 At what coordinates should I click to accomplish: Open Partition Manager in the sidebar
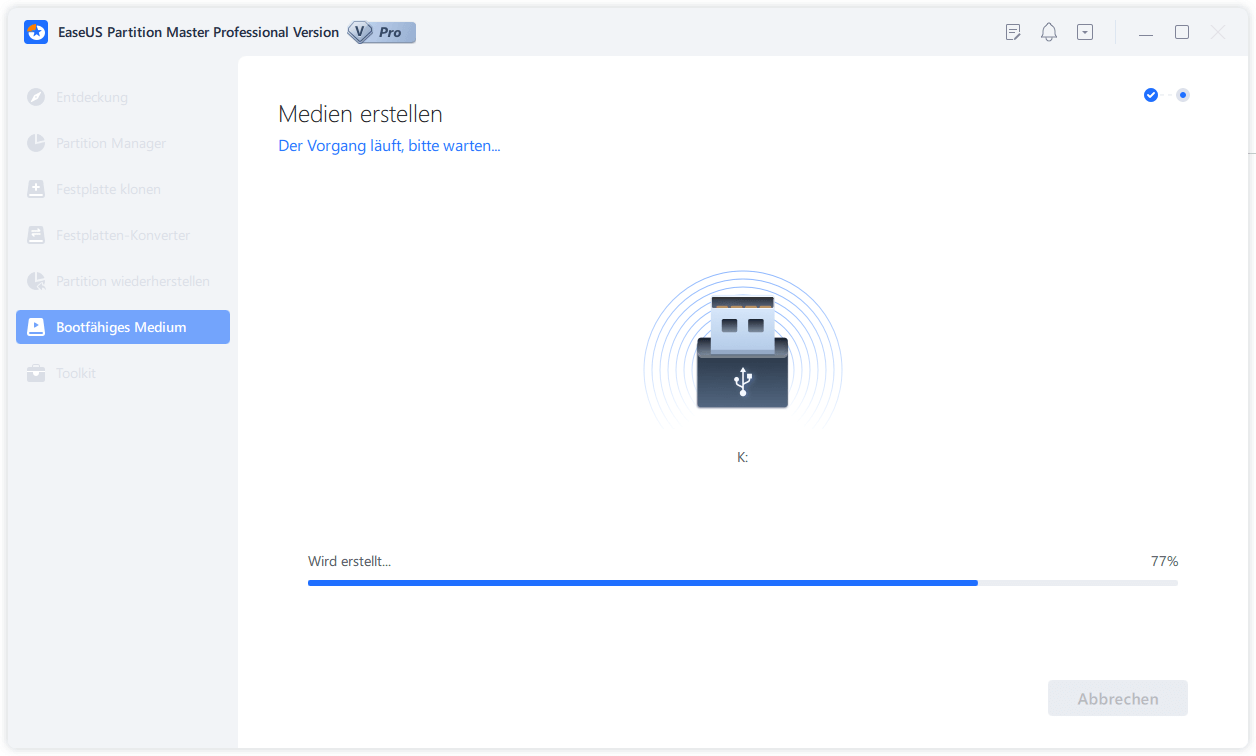point(123,143)
